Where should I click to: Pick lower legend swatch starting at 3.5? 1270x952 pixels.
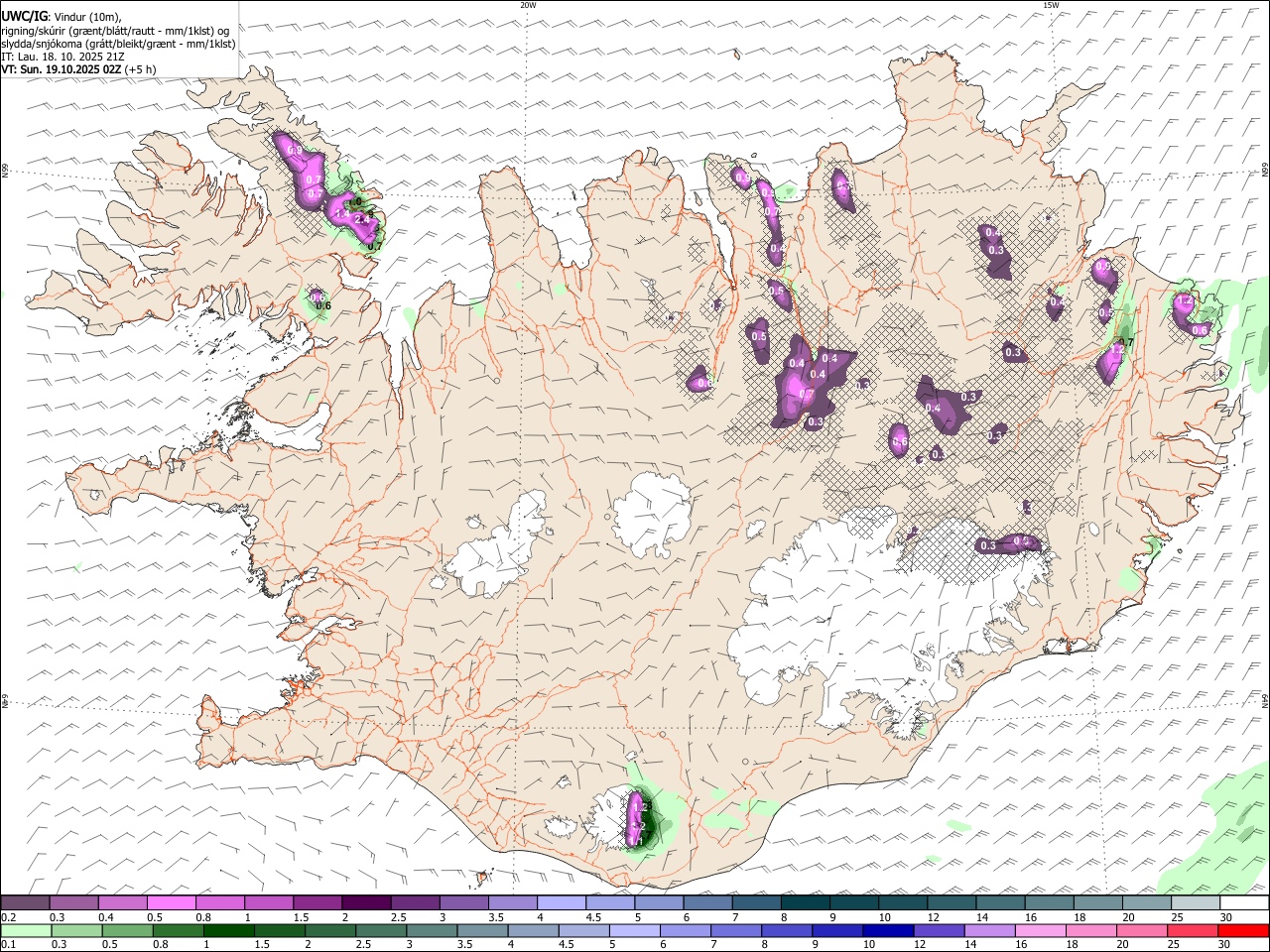(482, 930)
